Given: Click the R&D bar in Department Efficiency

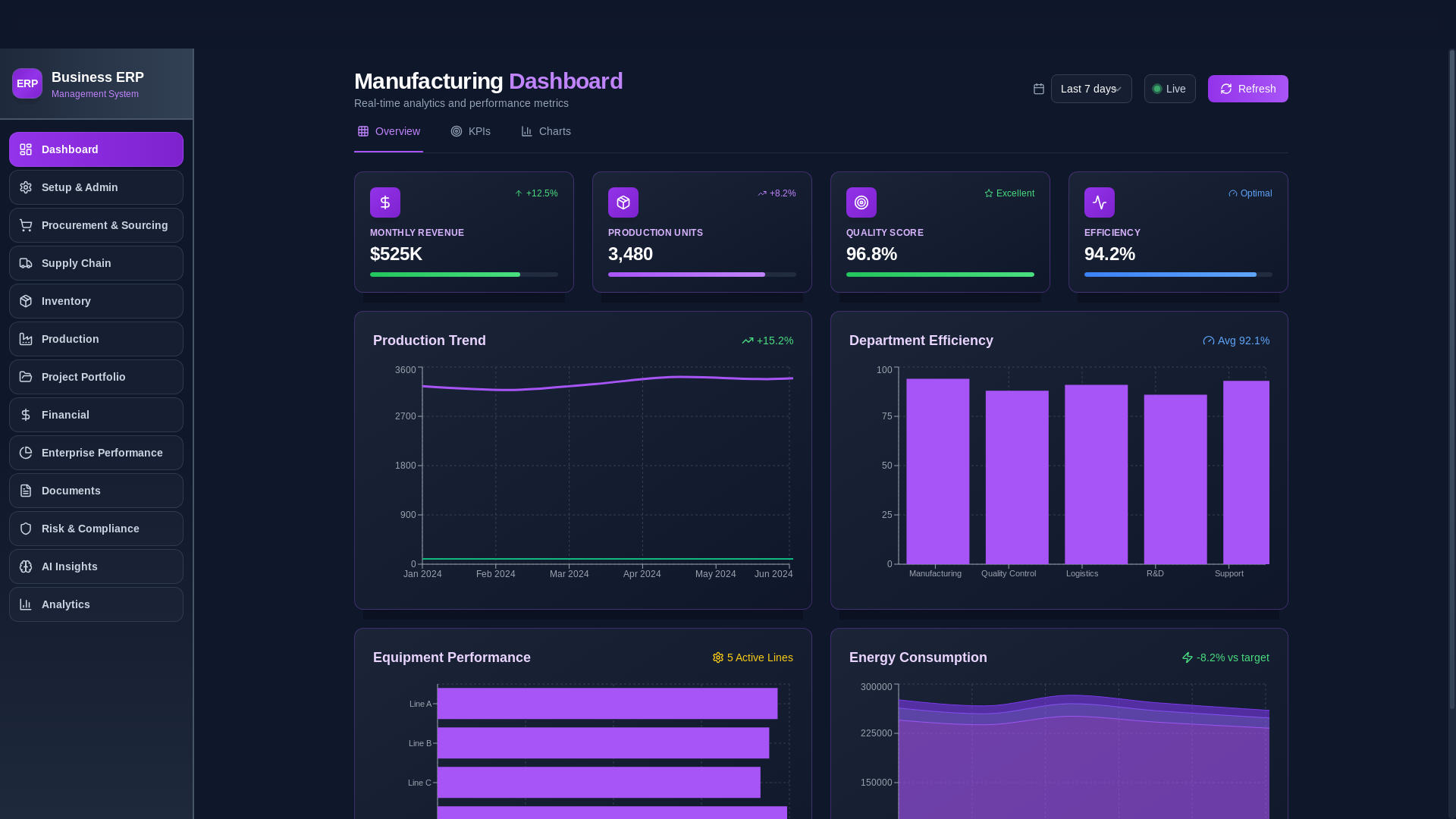Looking at the screenshot, I should tap(1175, 479).
